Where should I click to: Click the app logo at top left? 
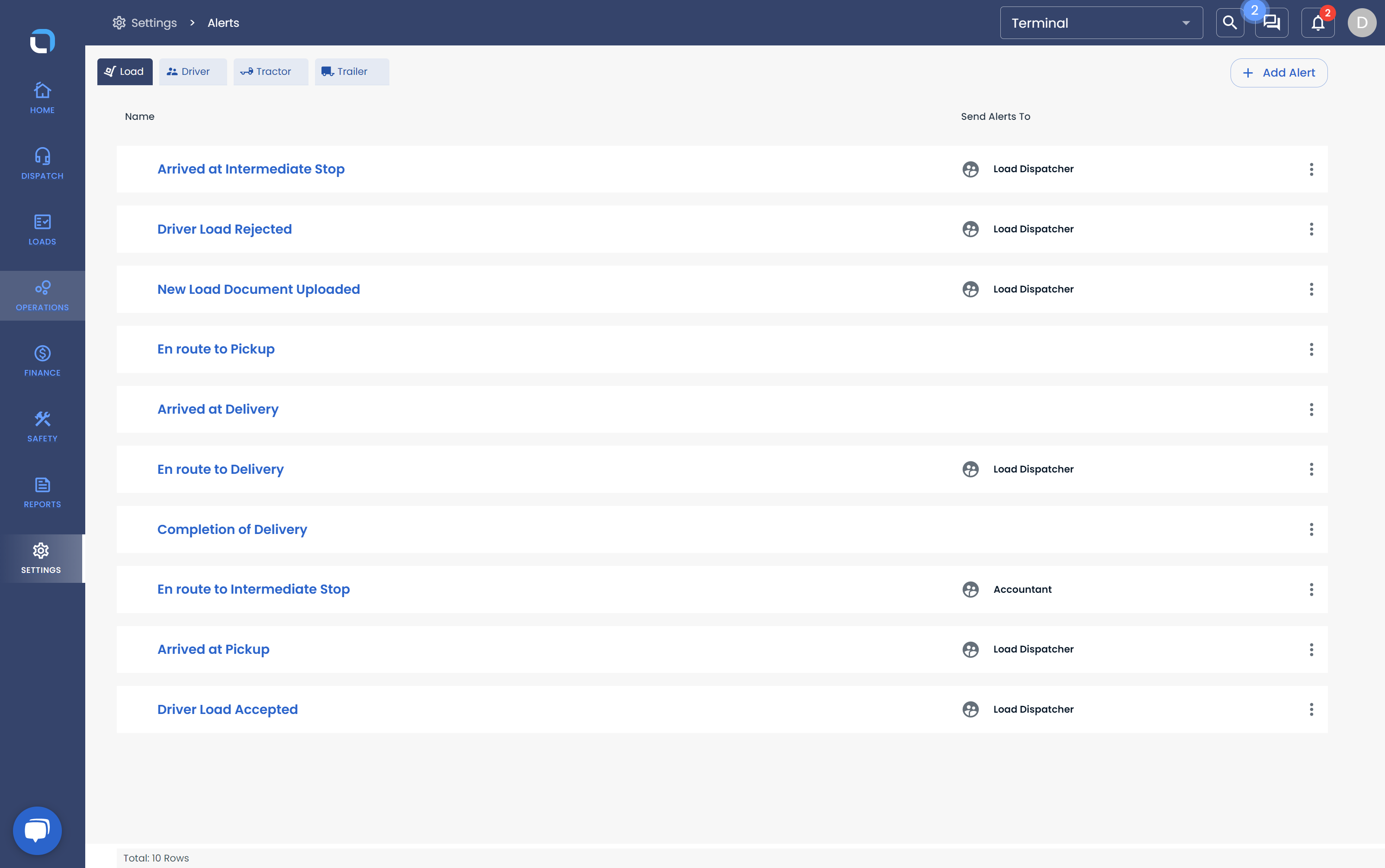(42, 41)
